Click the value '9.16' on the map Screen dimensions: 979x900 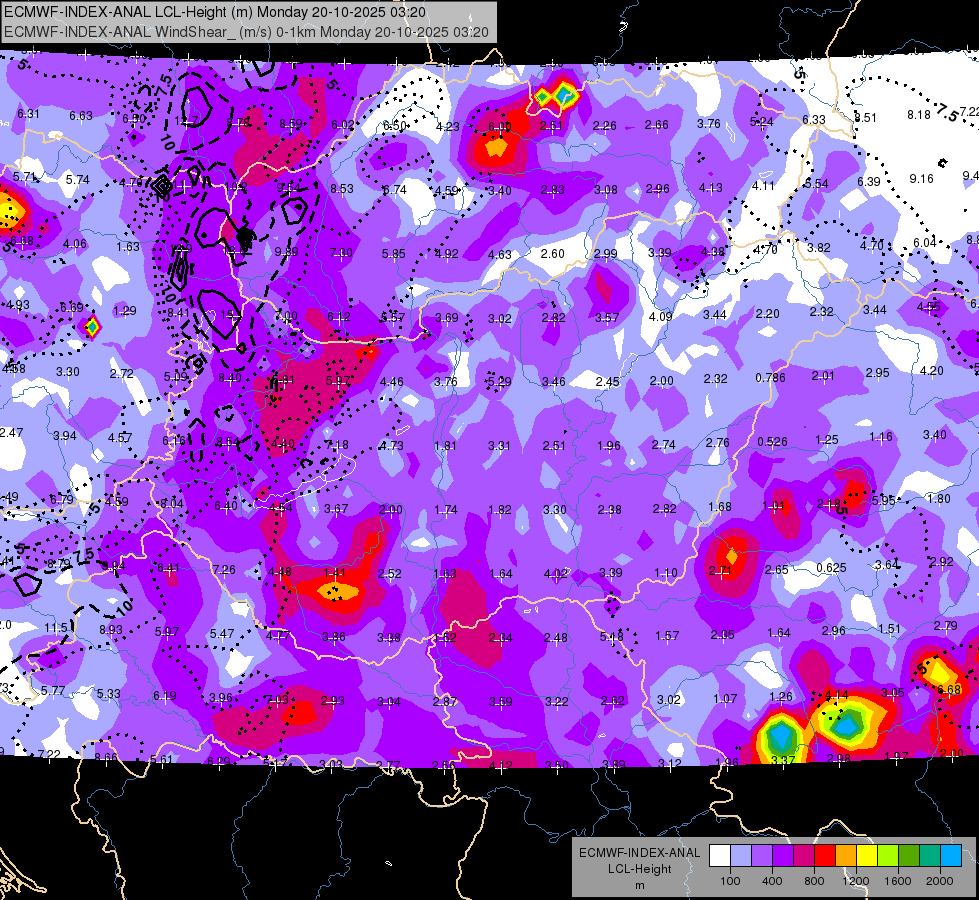tap(922, 179)
